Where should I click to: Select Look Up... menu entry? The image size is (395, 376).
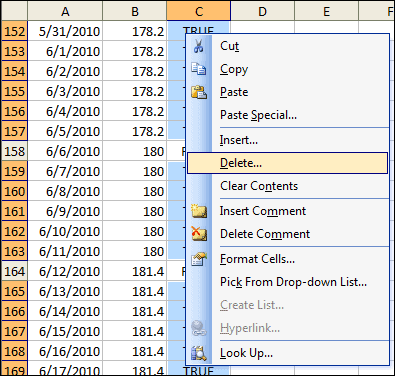[x=287, y=353]
